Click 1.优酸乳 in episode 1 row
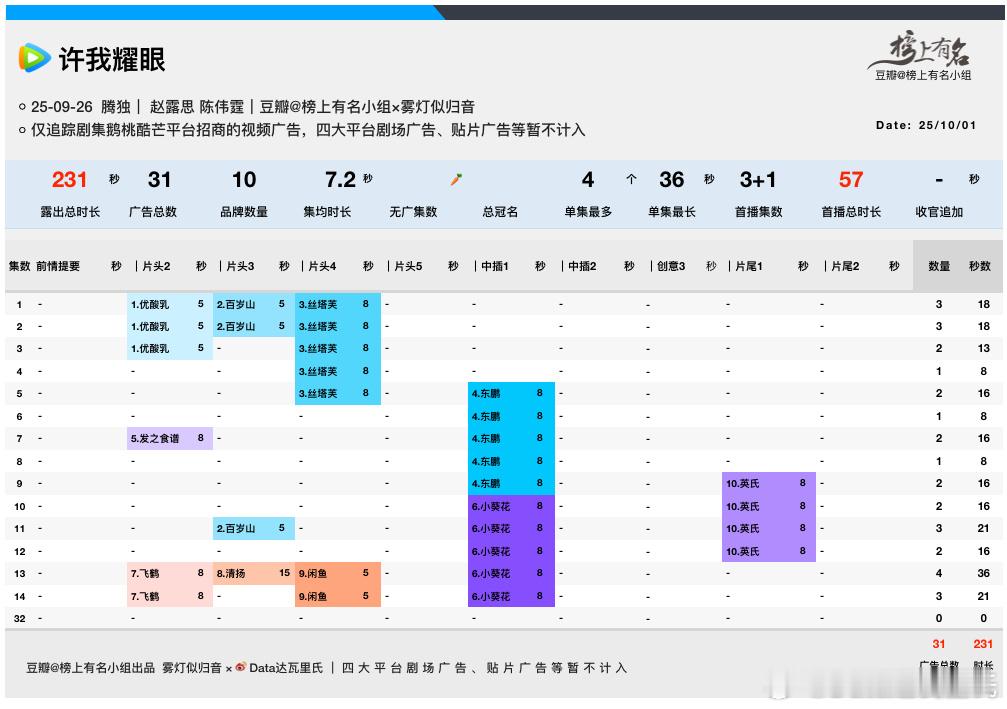The image size is (1007, 709). 150,304
